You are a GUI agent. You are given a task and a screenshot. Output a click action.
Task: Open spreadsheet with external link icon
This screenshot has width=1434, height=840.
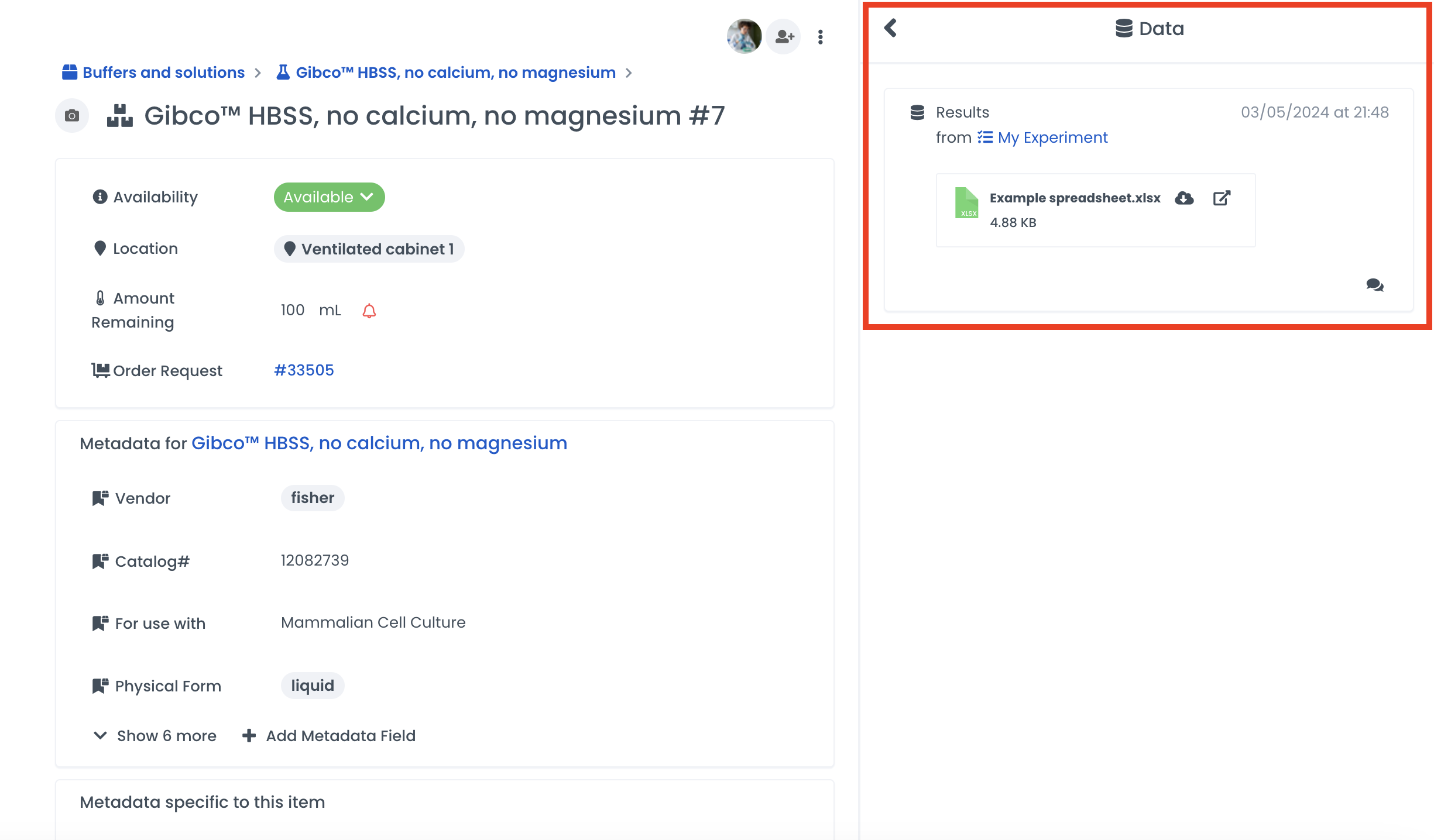point(1222,198)
